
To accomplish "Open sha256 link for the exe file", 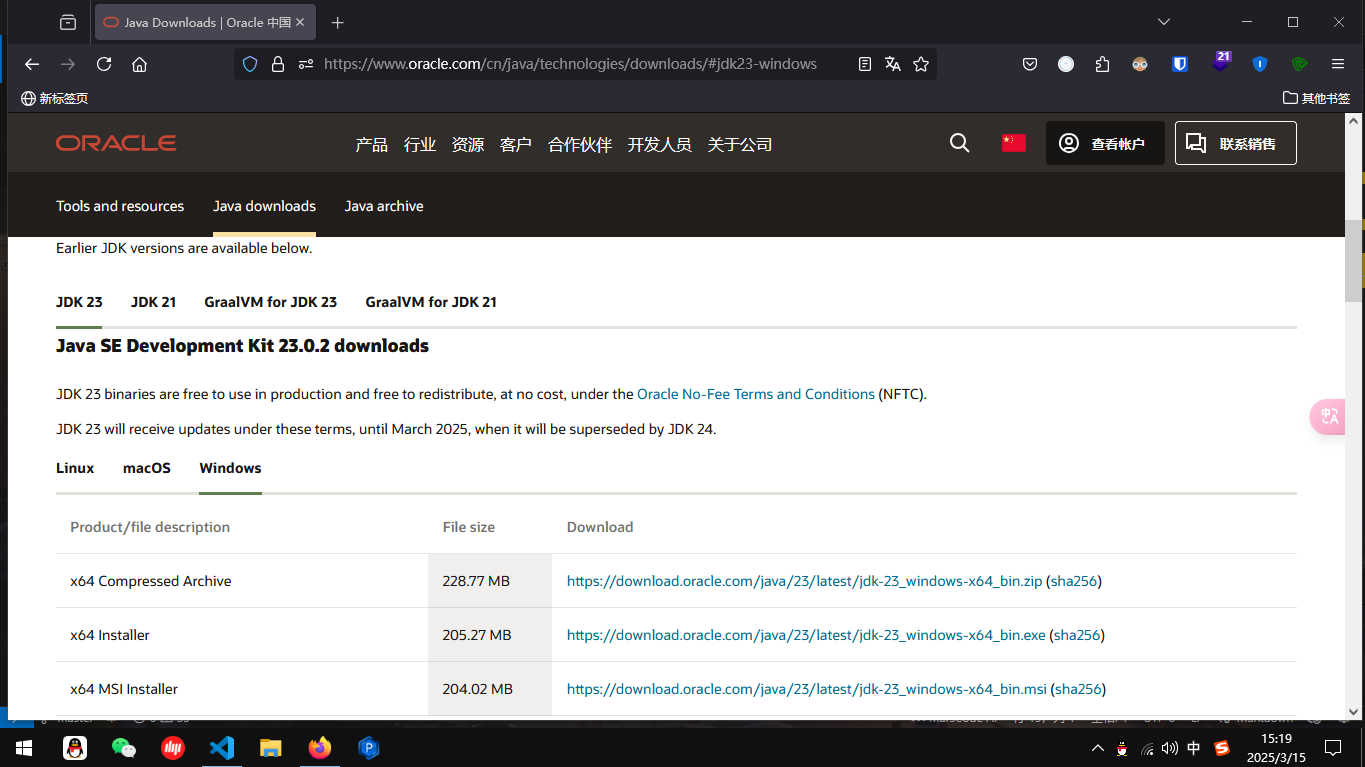I will click(1077, 635).
